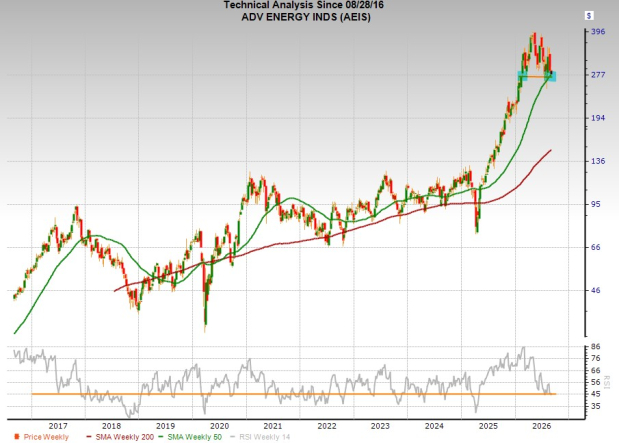Click the RSI axis value 56

coord(596,382)
